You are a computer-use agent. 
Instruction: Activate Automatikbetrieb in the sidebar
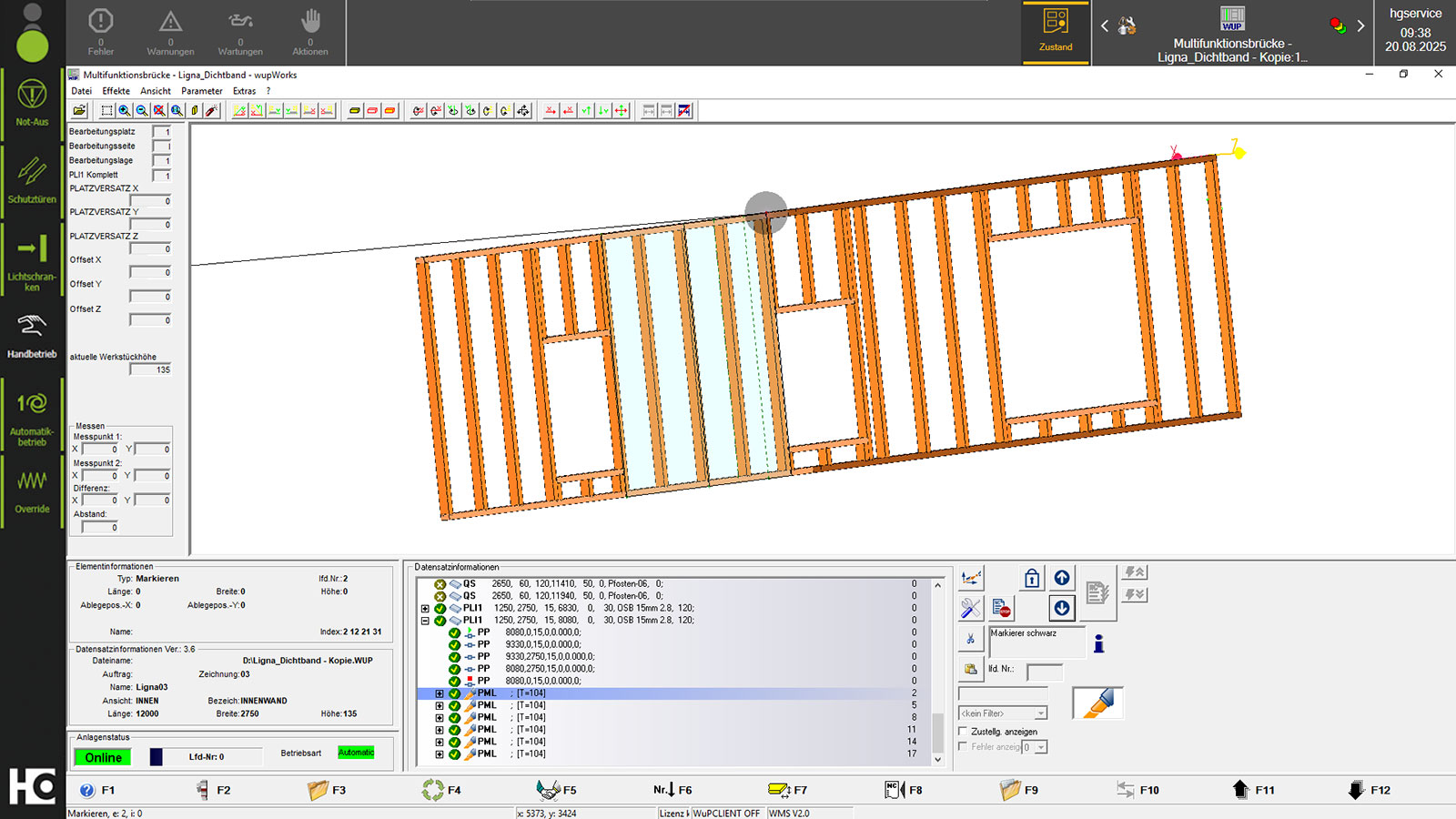click(x=32, y=417)
